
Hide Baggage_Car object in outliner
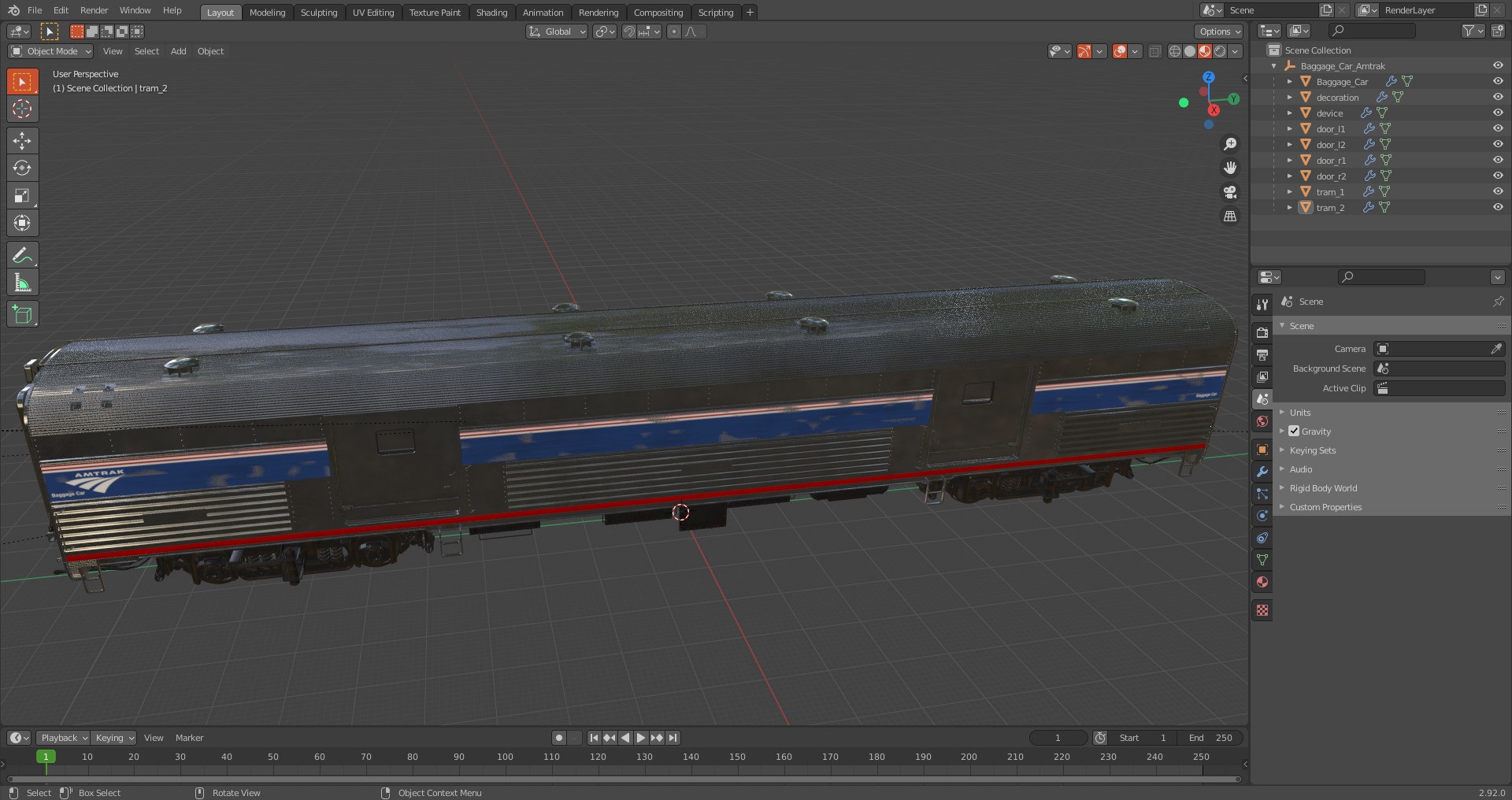pos(1498,81)
